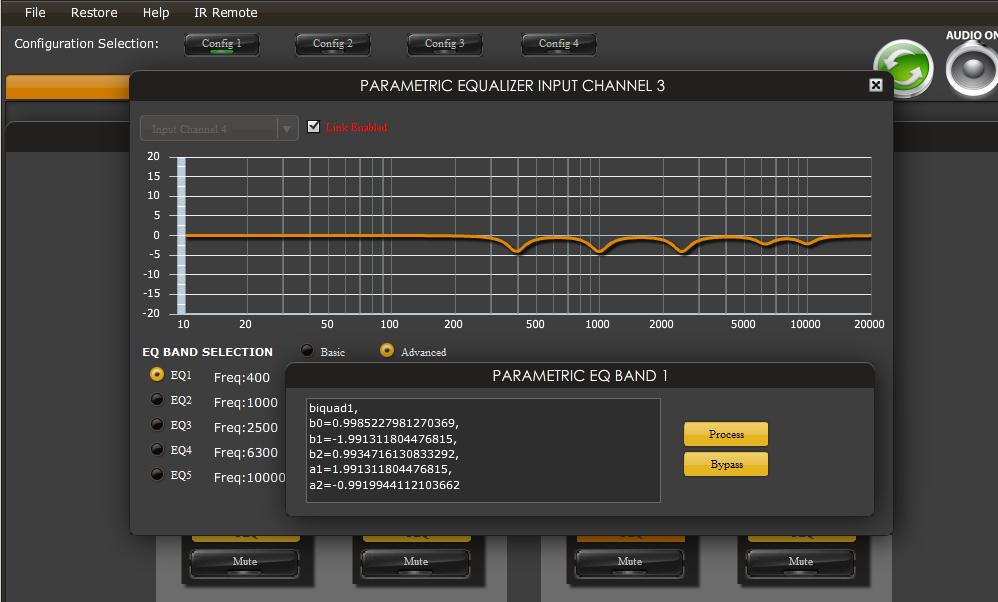Select Config 2 configuration
The width and height of the screenshot is (998, 602).
pyautogui.click(x=332, y=44)
